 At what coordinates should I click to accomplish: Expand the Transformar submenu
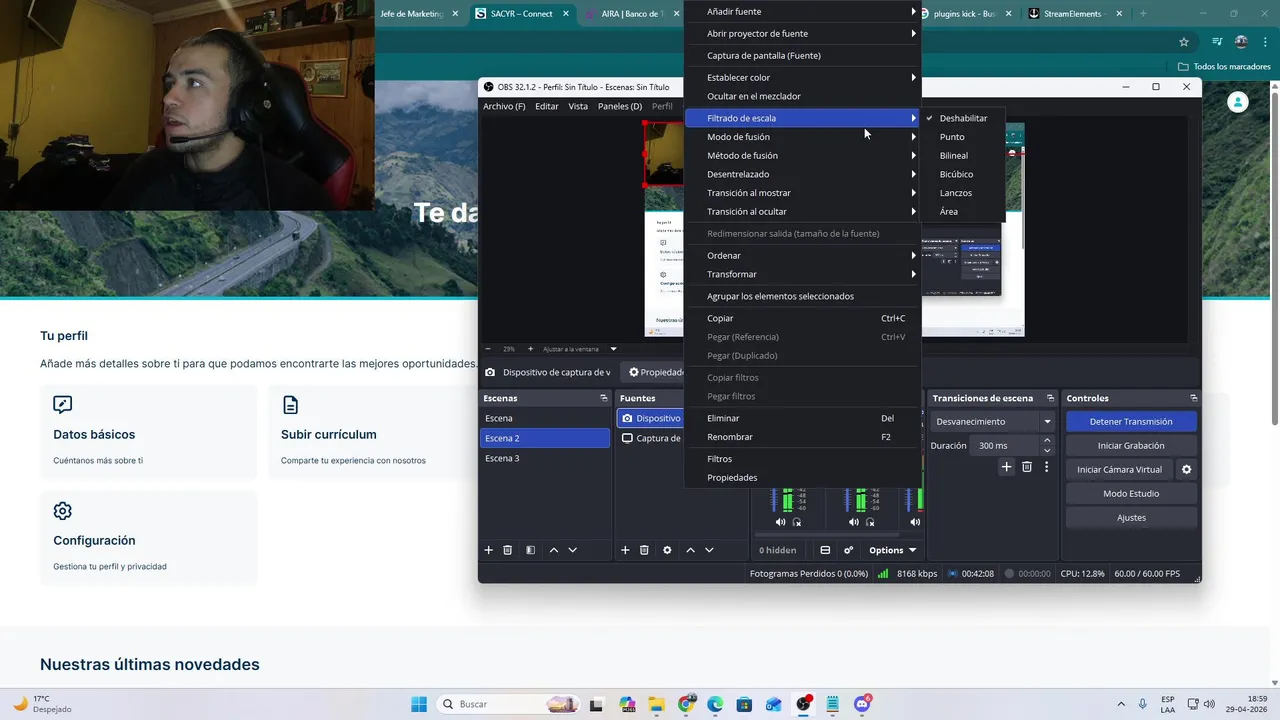[802, 274]
